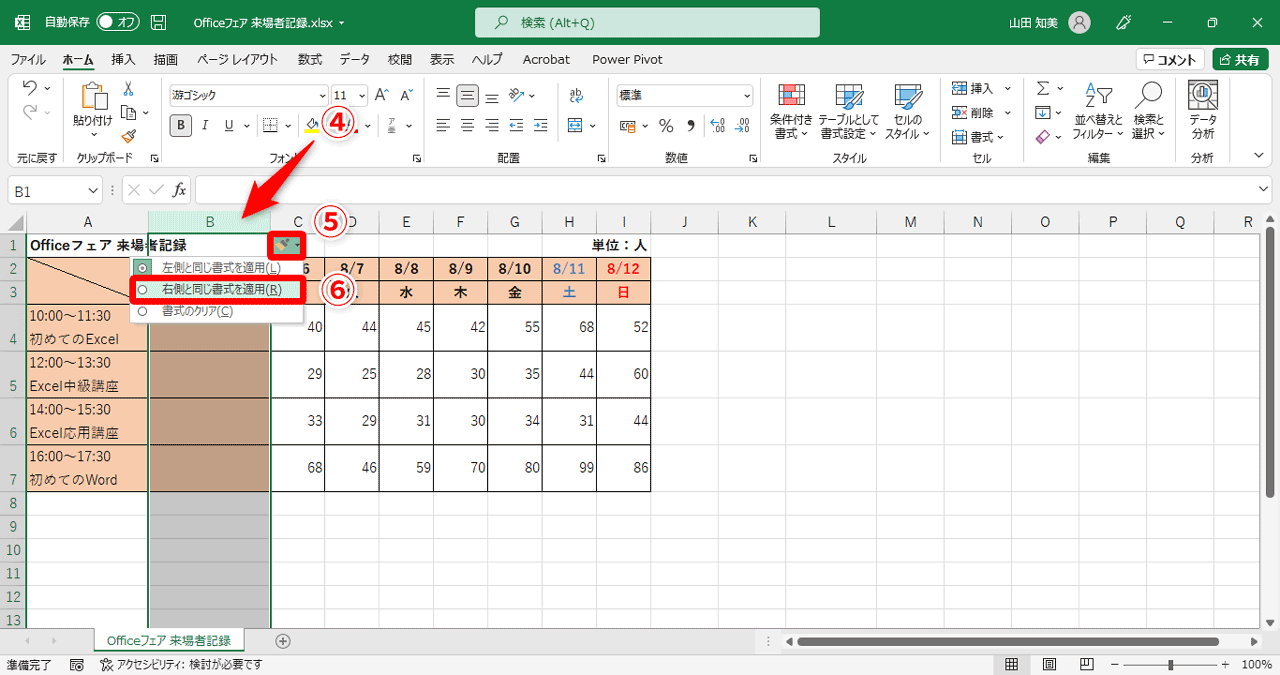
Task: Click the Insert Function fx icon
Action: click(180, 189)
